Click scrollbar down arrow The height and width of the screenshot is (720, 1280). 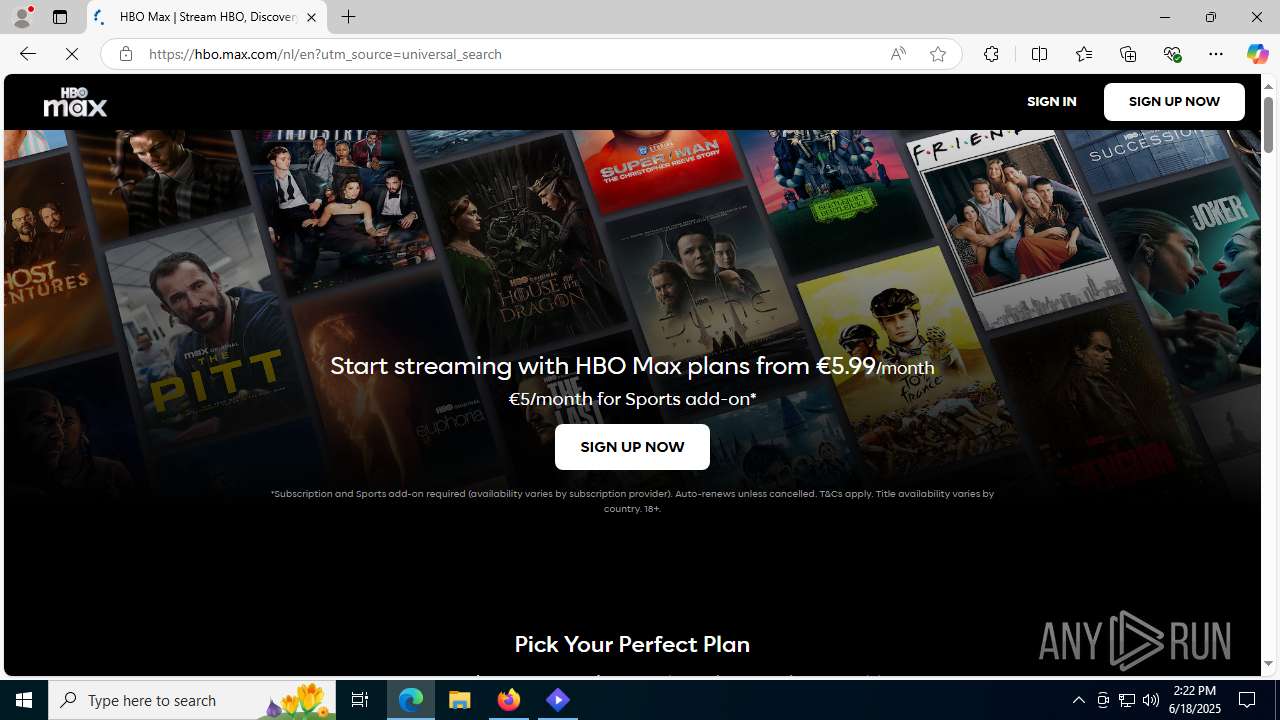tap(1268, 664)
